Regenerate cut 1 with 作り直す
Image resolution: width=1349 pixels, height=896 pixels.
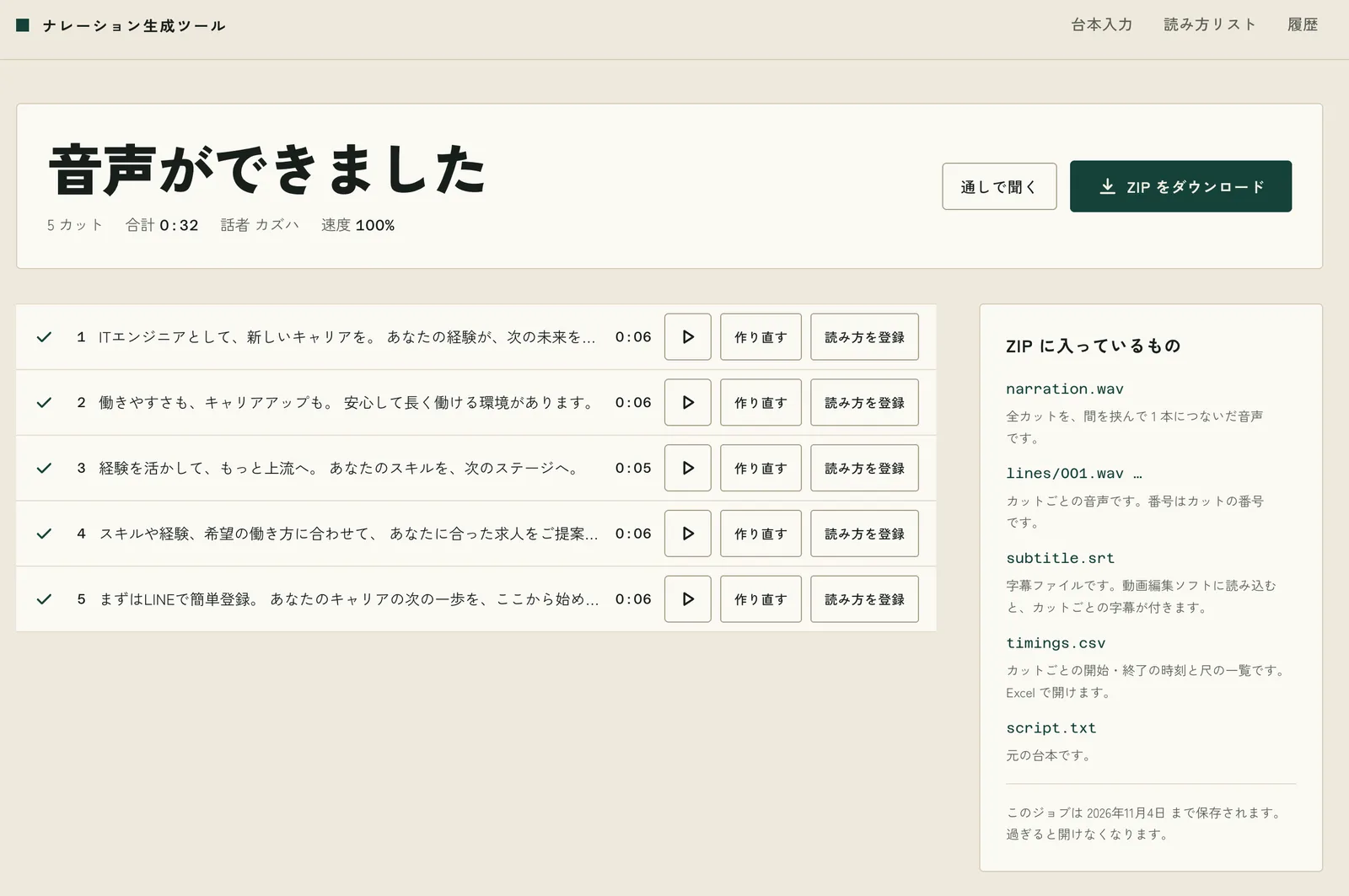click(760, 337)
